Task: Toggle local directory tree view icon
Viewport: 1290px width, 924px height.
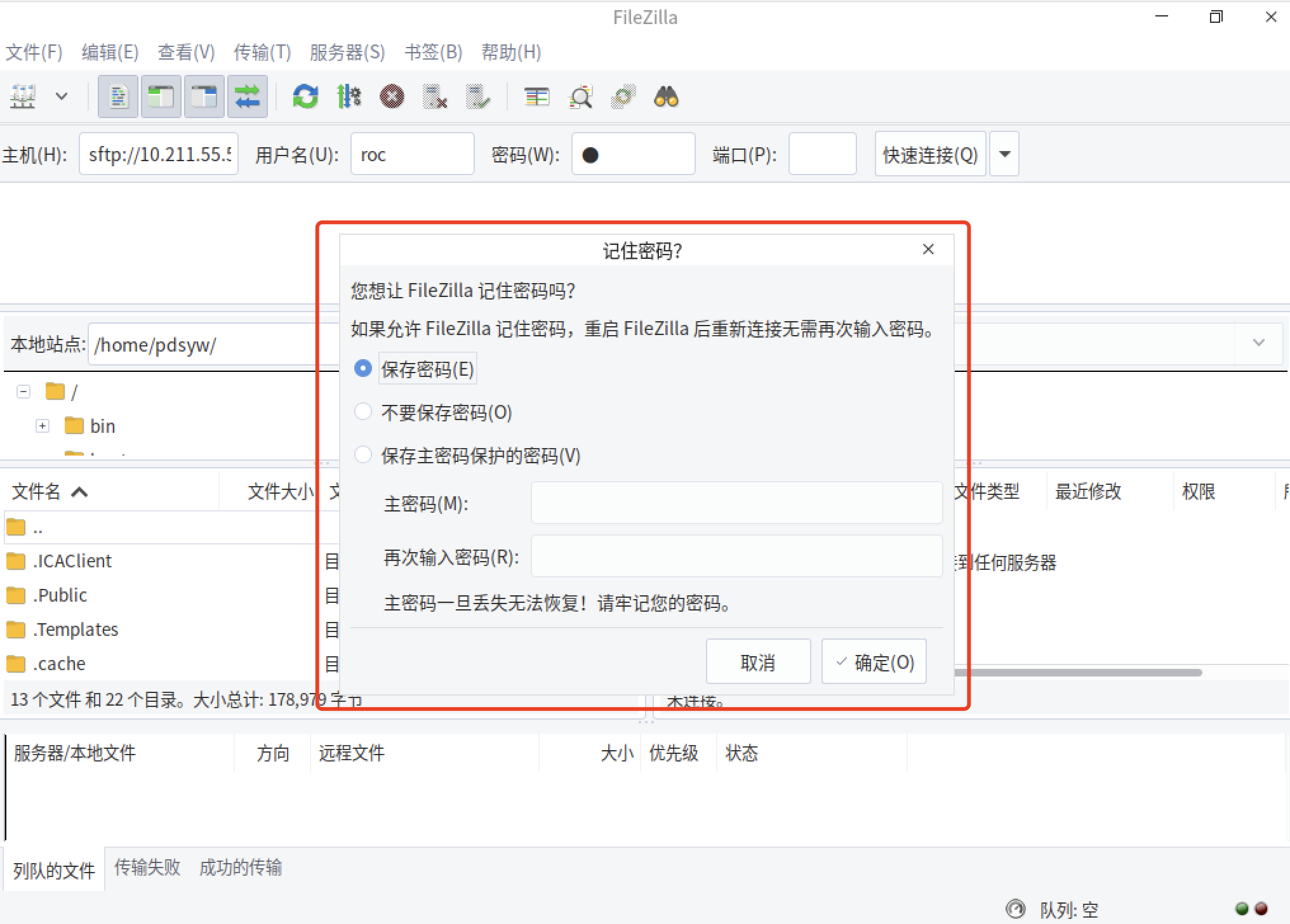Action: click(161, 97)
